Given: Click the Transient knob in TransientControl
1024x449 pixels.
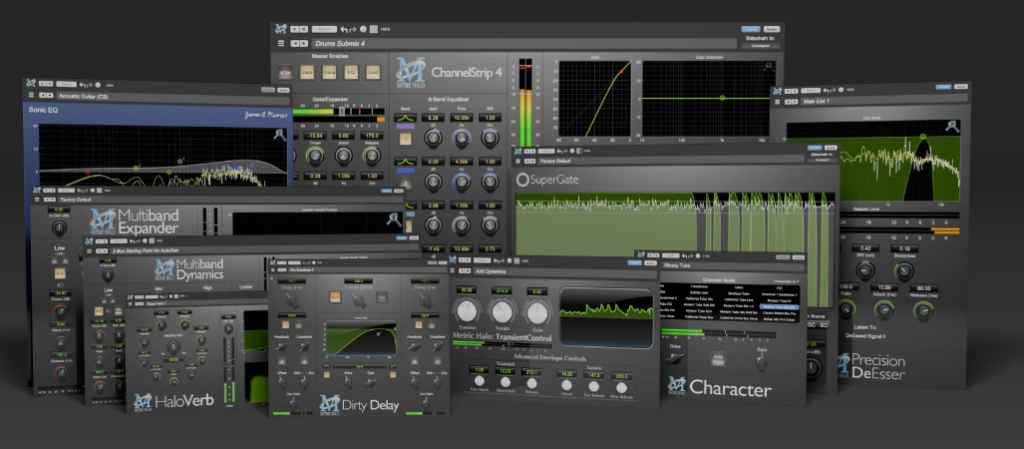Looking at the screenshot, I should (x=467, y=311).
